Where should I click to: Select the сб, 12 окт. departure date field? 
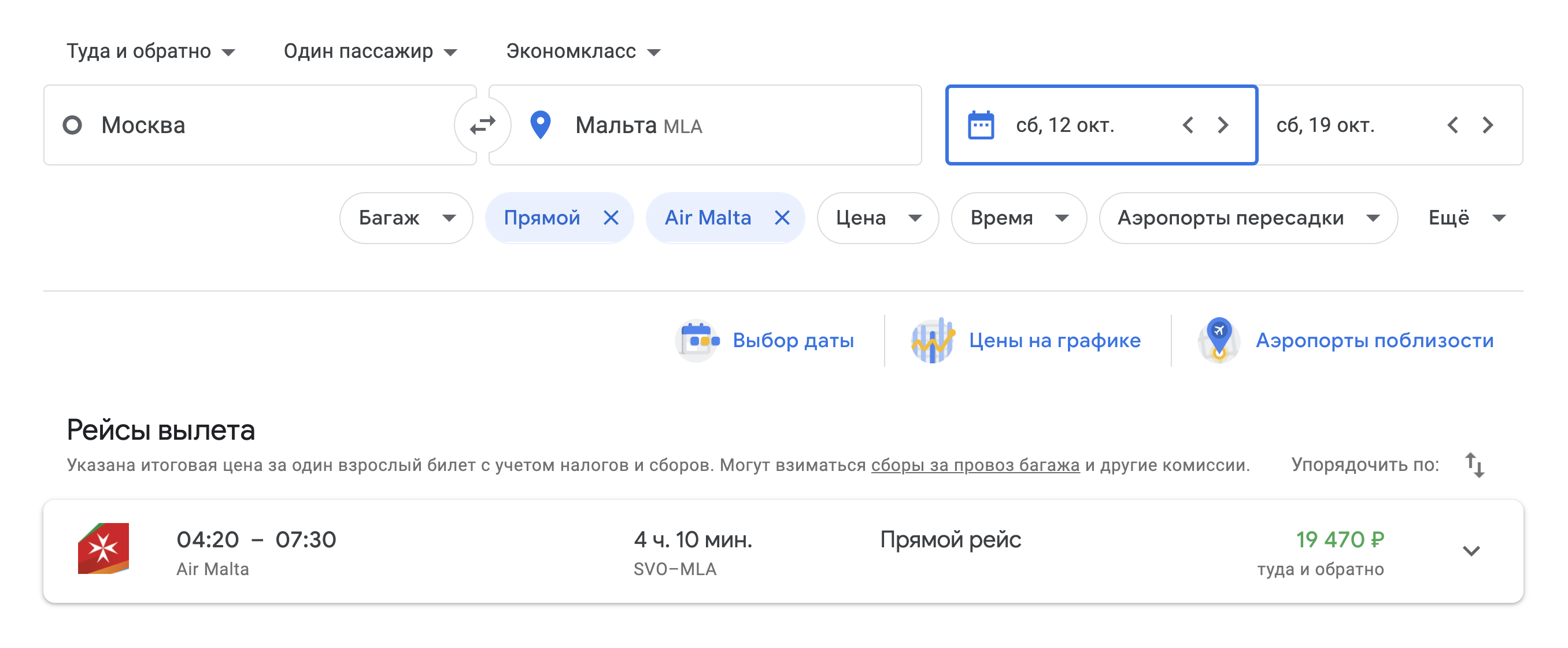[1101, 125]
